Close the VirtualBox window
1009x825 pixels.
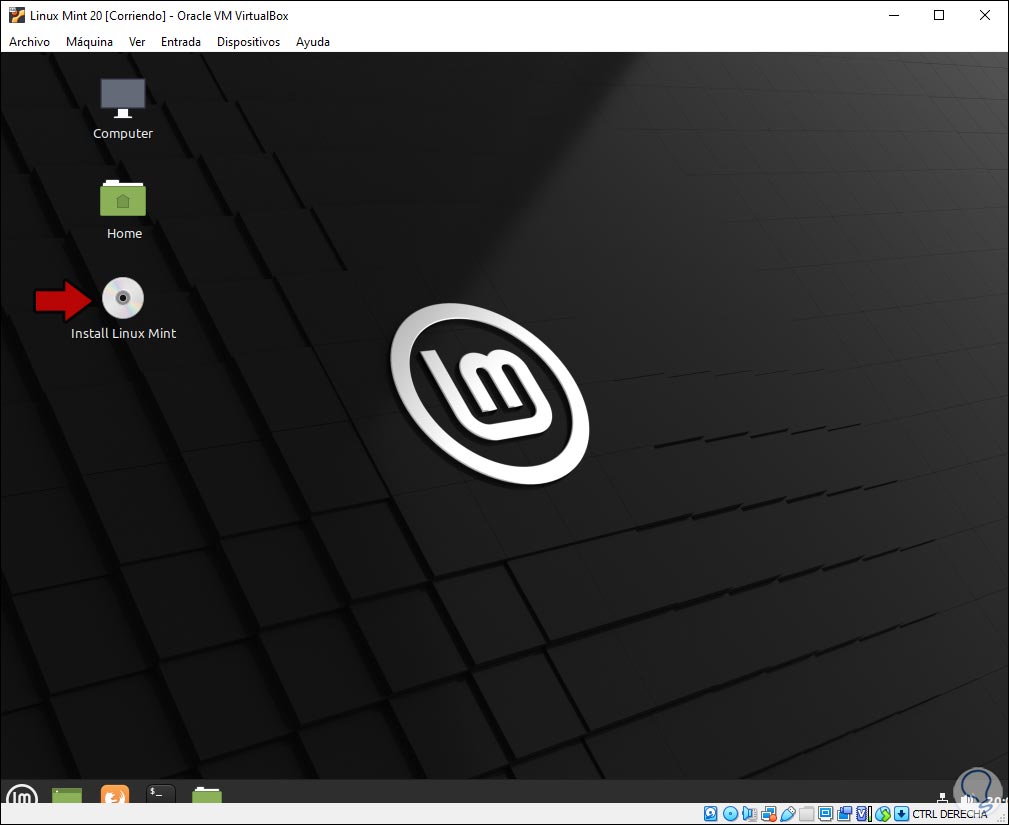(x=985, y=15)
